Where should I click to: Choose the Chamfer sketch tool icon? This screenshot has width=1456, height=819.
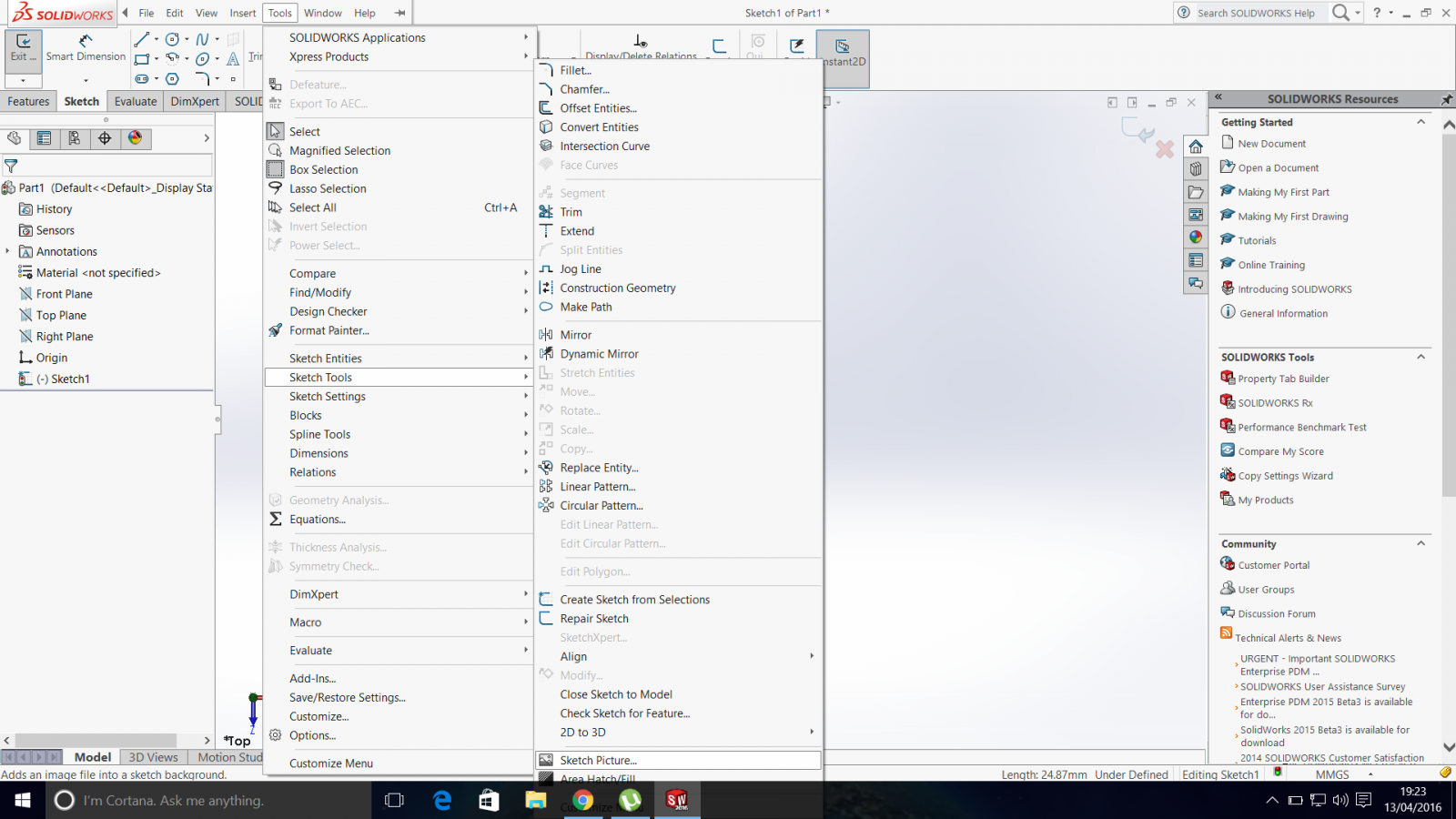pyautogui.click(x=546, y=89)
